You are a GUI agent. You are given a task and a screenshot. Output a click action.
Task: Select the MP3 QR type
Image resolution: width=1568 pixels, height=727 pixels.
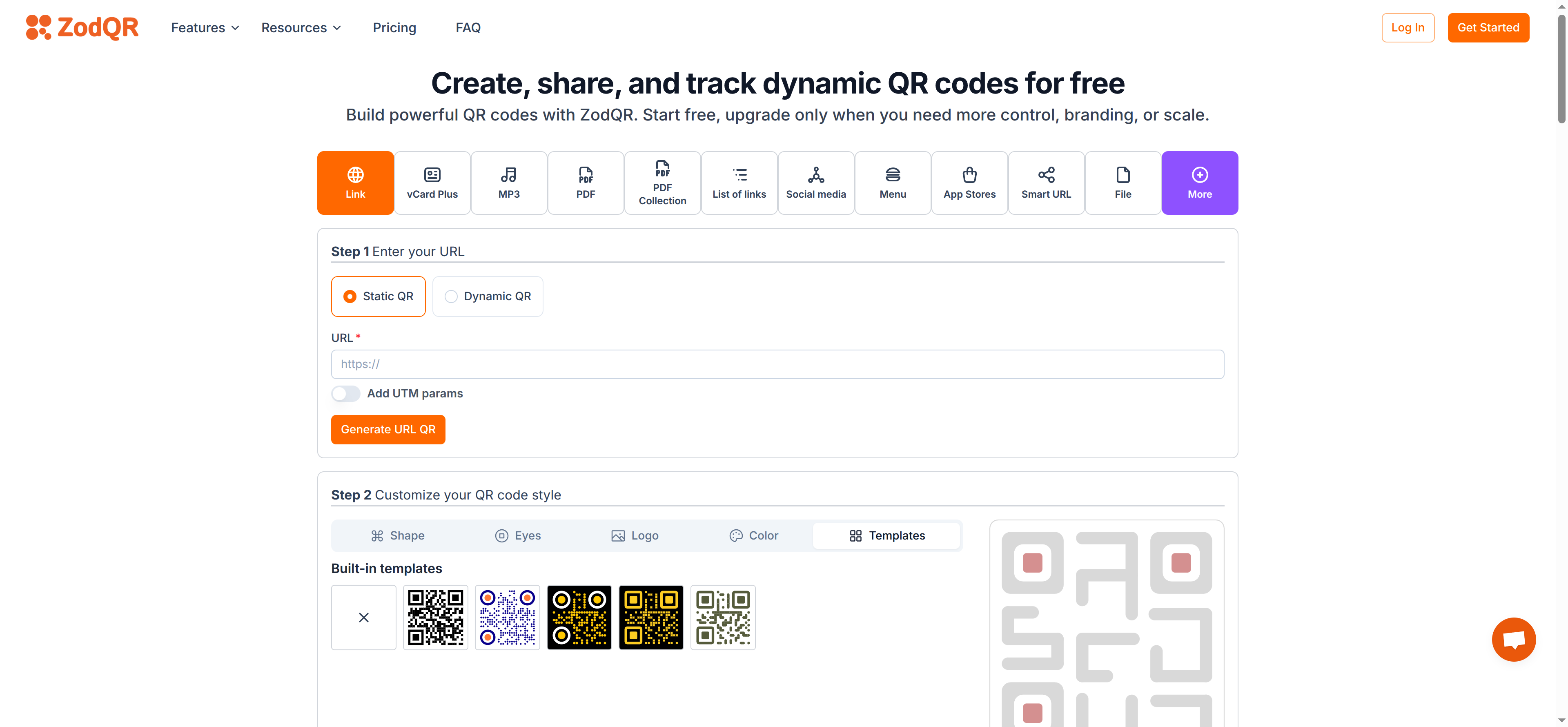509,183
